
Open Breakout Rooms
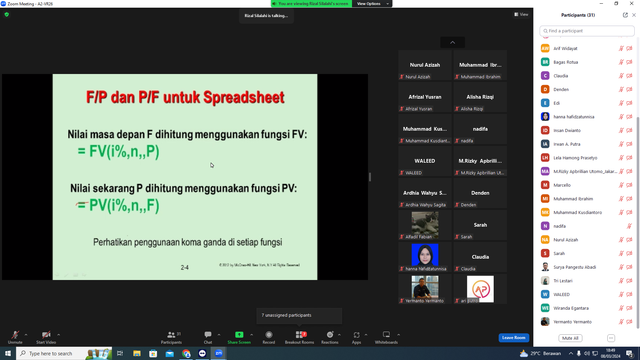click(300, 337)
